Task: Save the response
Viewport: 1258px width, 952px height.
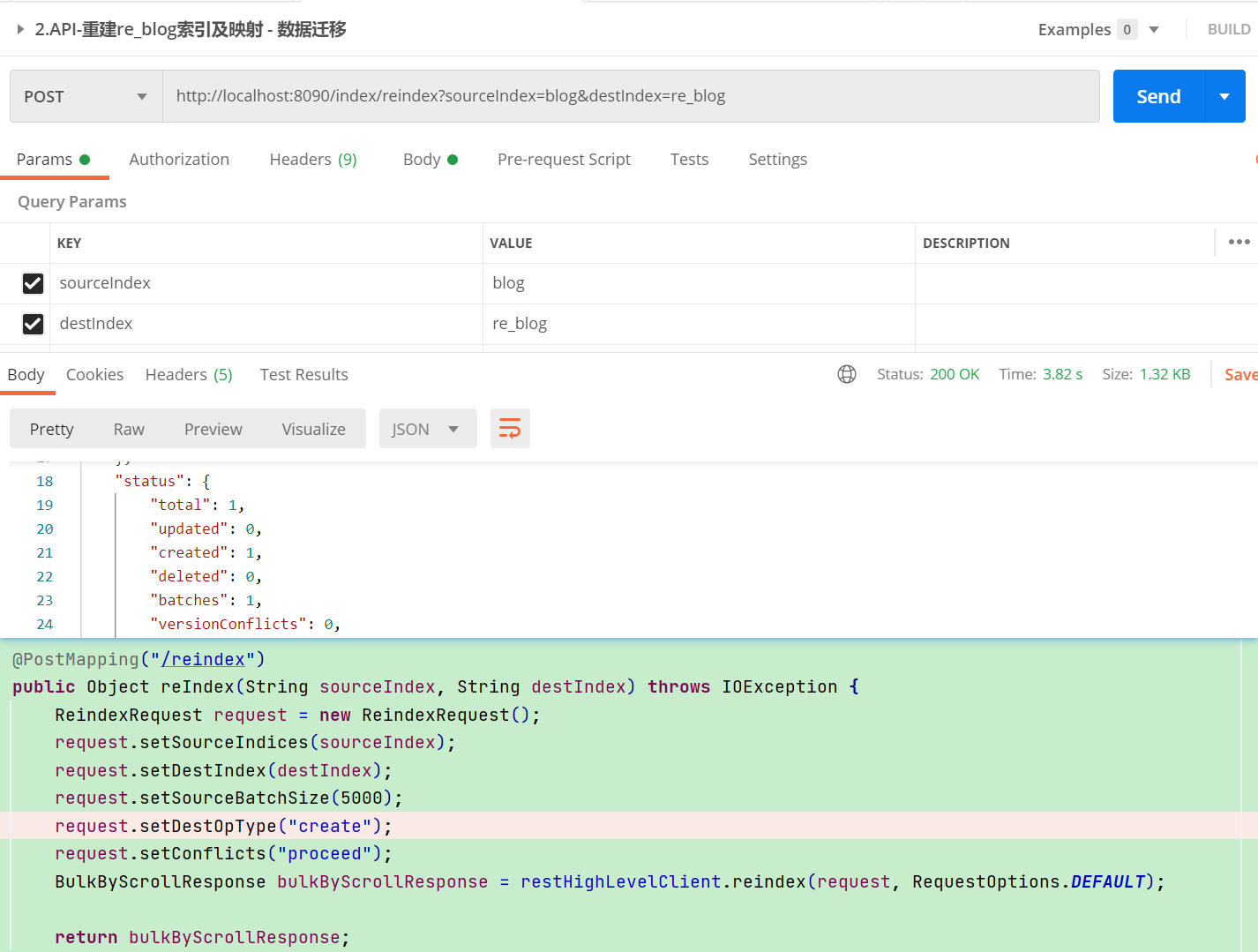Action: tap(1240, 375)
